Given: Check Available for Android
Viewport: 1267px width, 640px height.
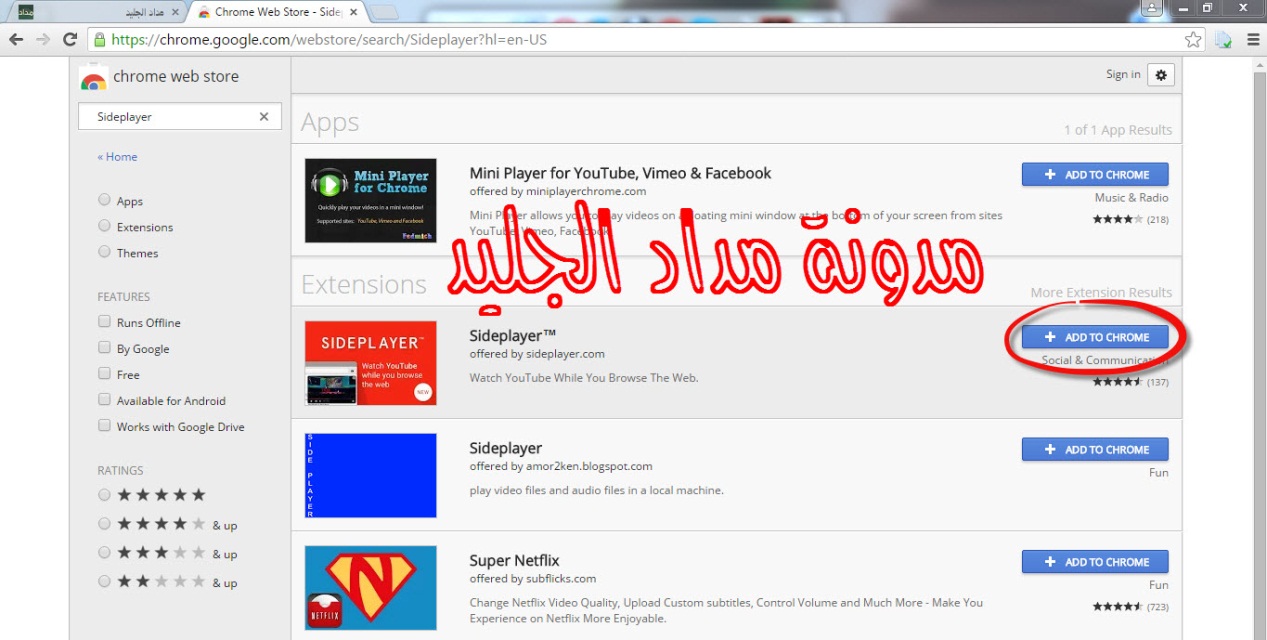Looking at the screenshot, I should point(104,400).
